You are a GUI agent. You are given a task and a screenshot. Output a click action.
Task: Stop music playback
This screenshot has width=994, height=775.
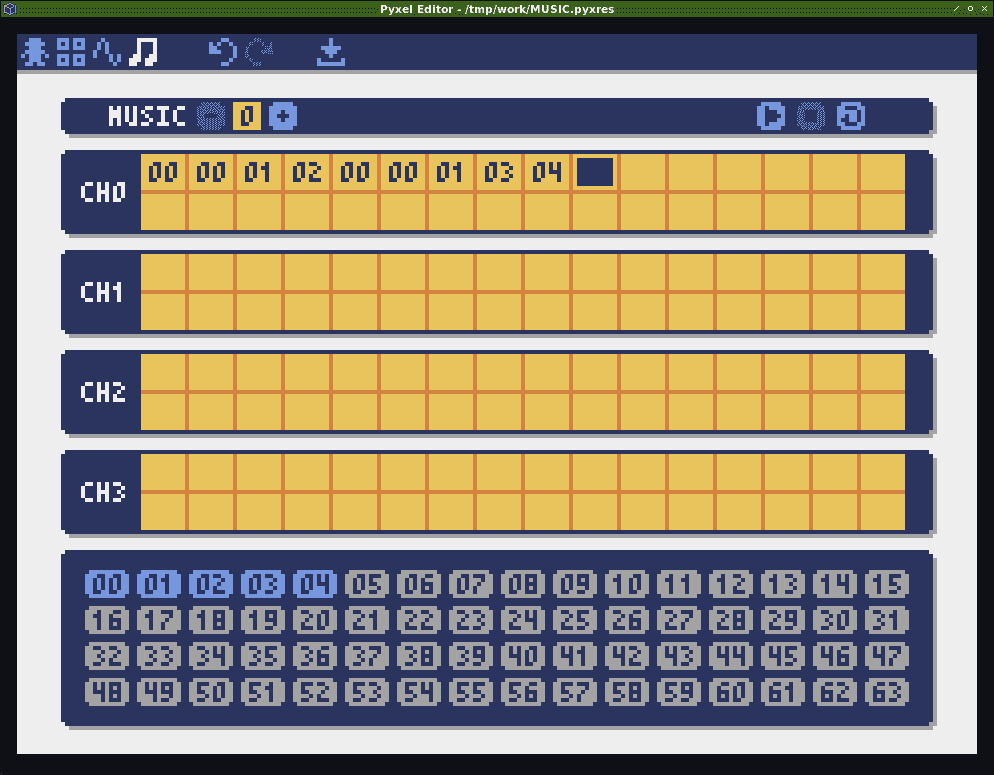pyautogui.click(x=811, y=116)
